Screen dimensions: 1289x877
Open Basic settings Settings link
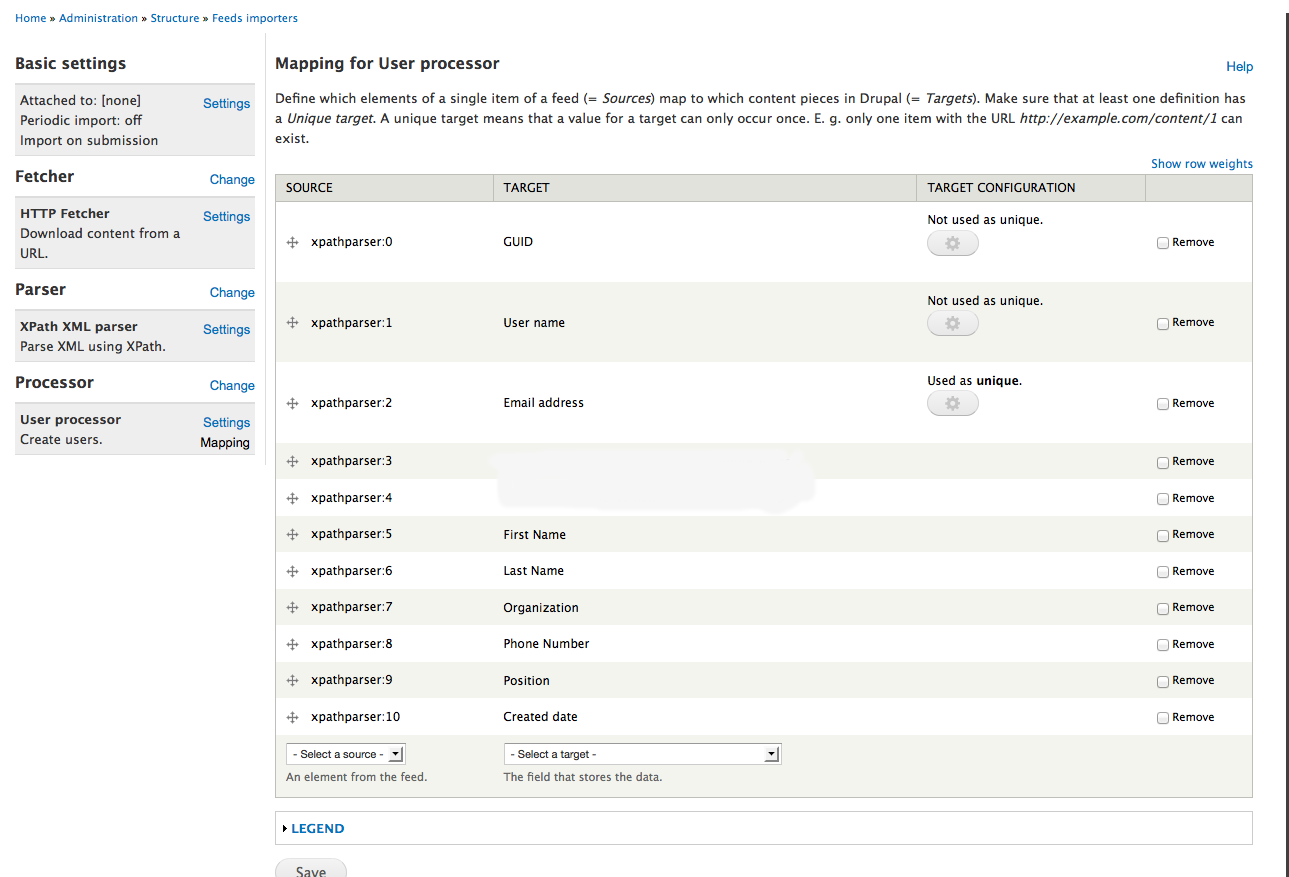(226, 103)
